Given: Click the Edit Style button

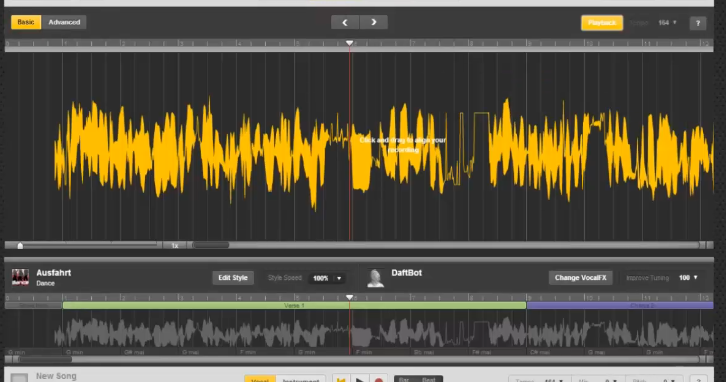Looking at the screenshot, I should pyautogui.click(x=233, y=278).
